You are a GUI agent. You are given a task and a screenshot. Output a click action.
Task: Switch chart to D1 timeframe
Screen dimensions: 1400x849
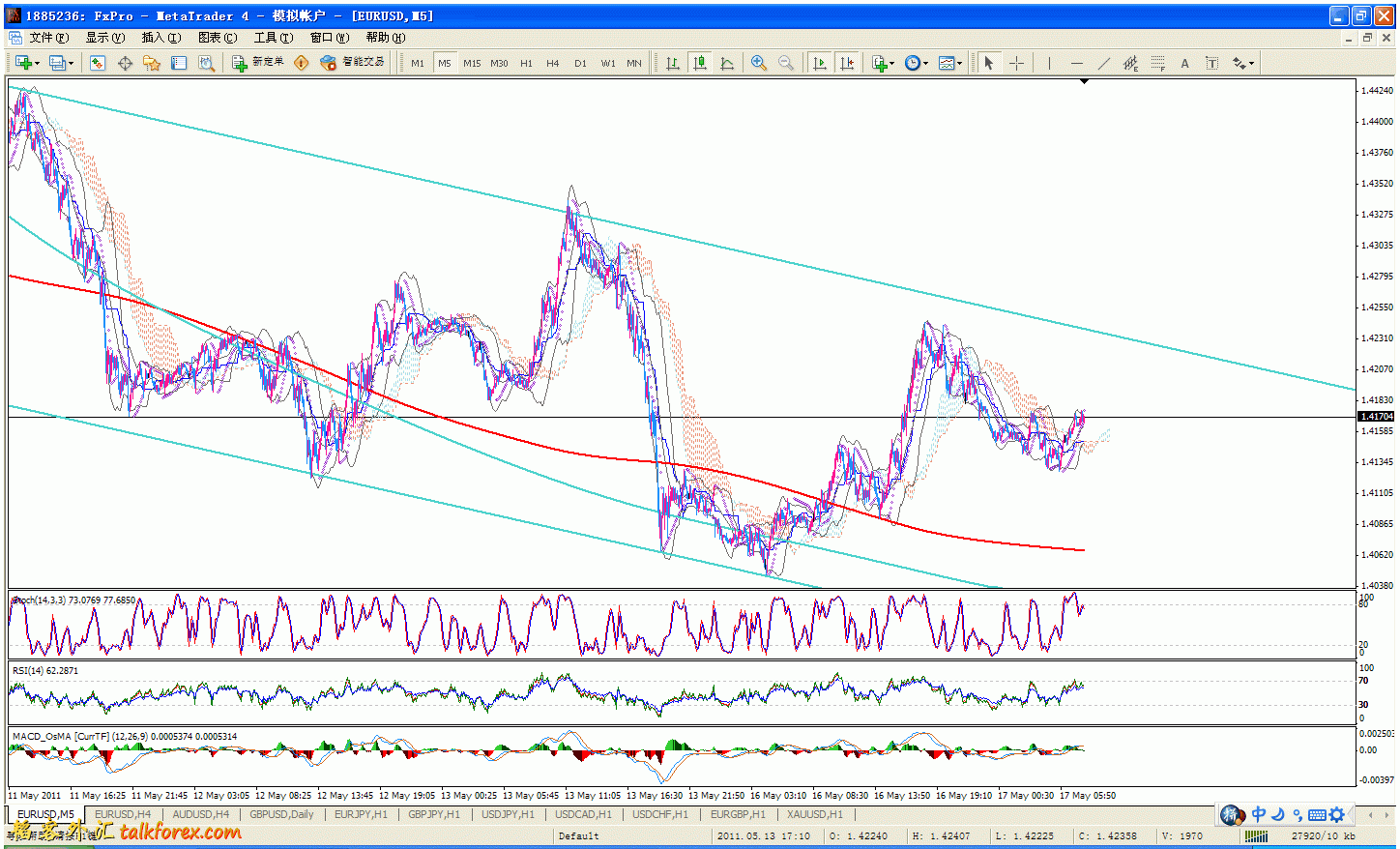(x=580, y=63)
